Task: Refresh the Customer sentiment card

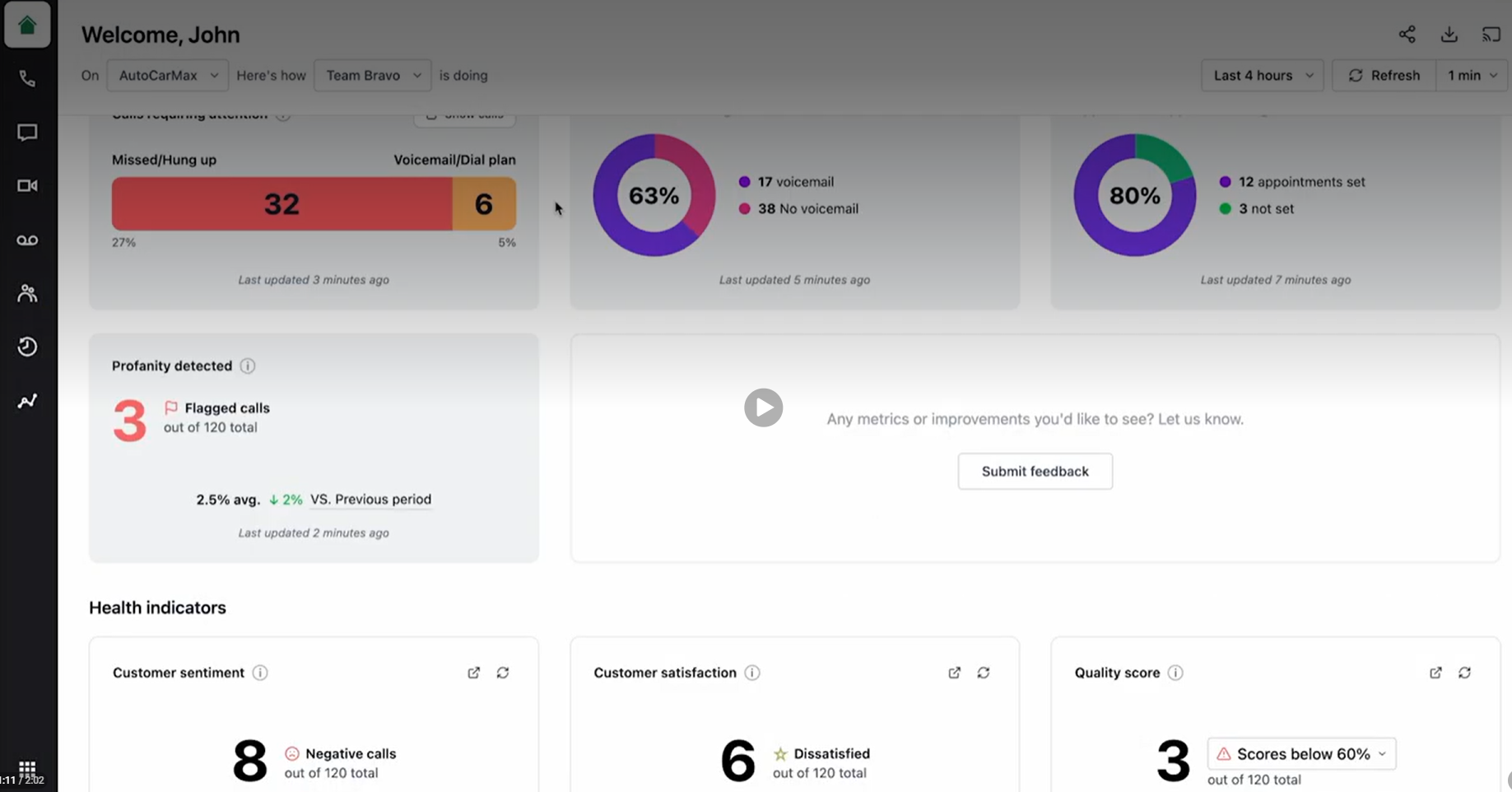Action: pyautogui.click(x=503, y=673)
